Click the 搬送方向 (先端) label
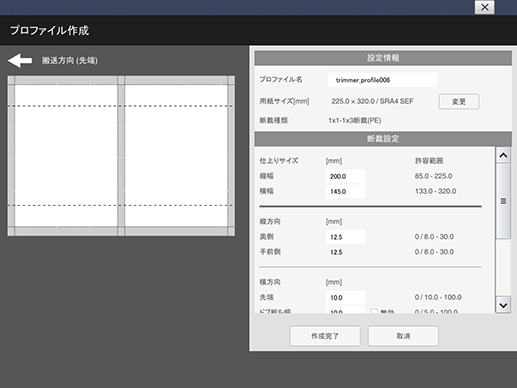 [70, 61]
